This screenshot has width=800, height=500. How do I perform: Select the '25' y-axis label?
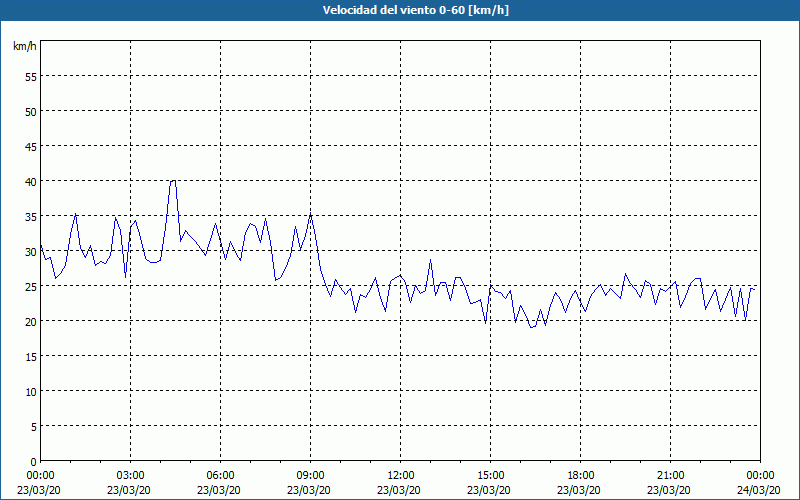tap(31, 286)
